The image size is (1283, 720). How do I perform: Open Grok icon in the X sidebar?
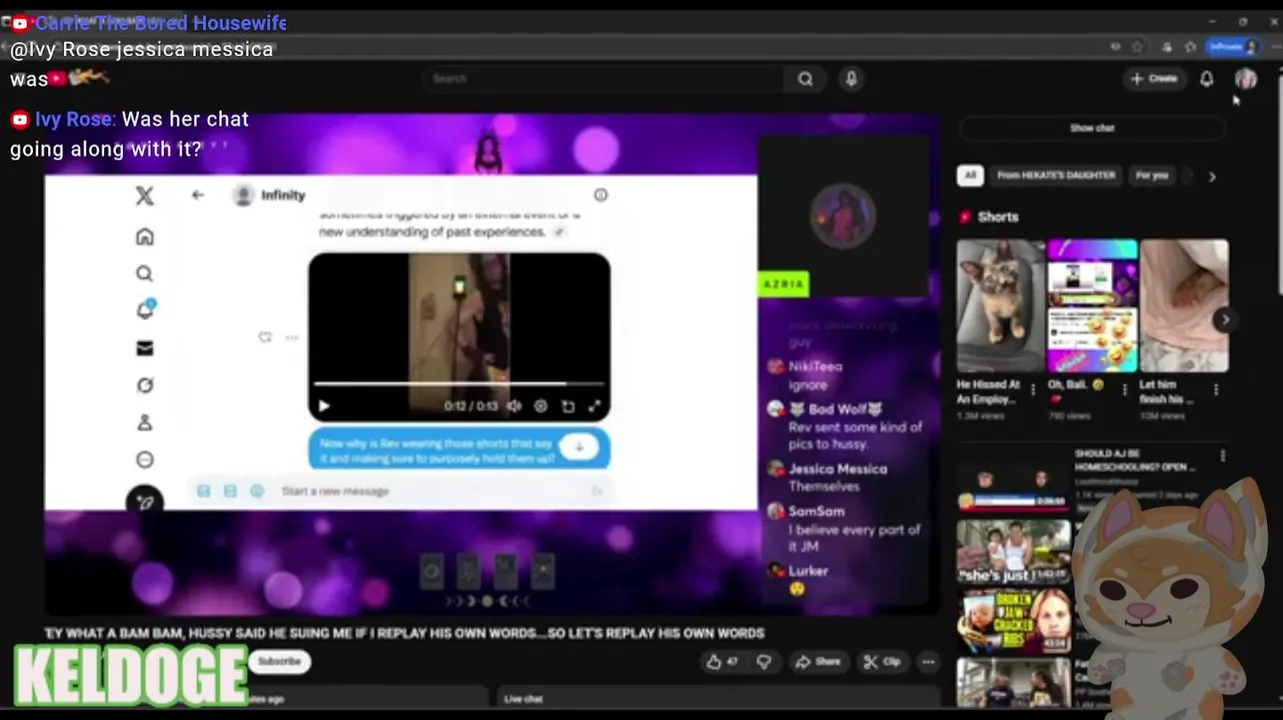[145, 385]
